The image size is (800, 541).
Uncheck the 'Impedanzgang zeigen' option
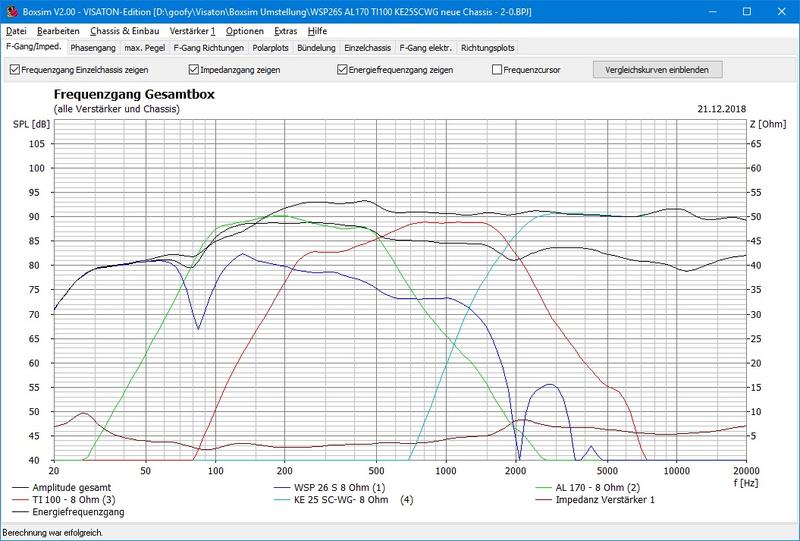[194, 70]
